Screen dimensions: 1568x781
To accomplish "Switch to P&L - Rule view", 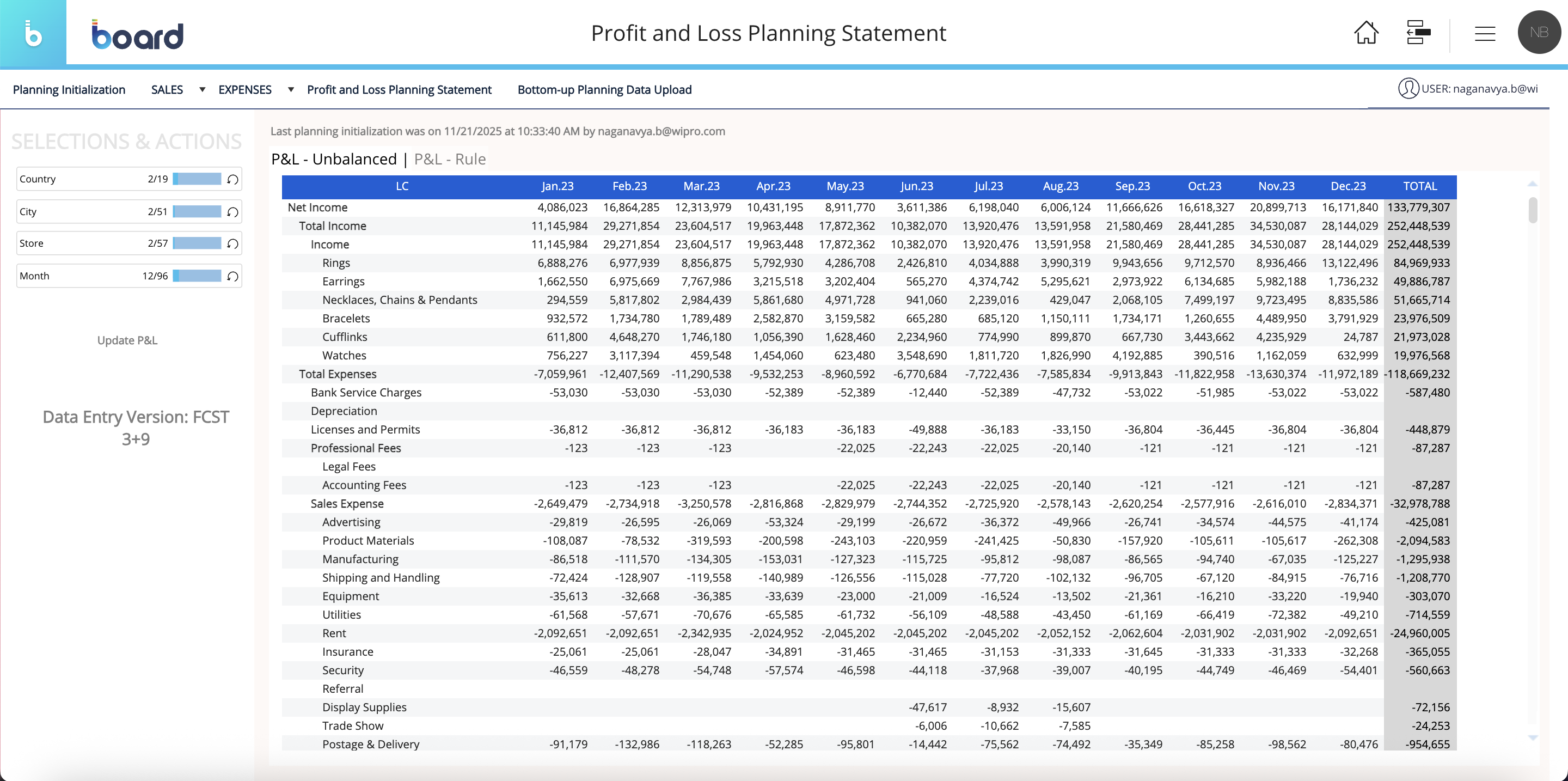I will pyautogui.click(x=449, y=160).
